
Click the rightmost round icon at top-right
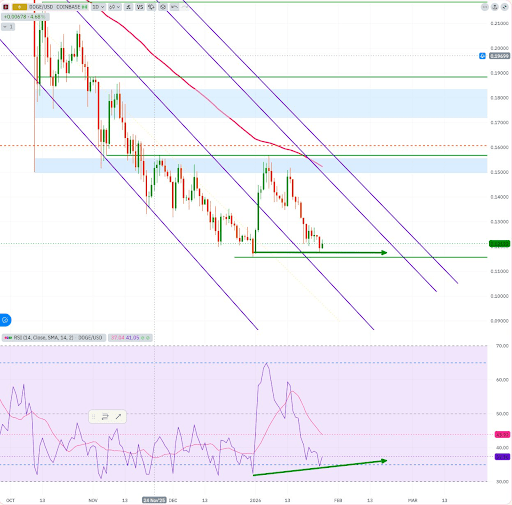coord(504,7)
